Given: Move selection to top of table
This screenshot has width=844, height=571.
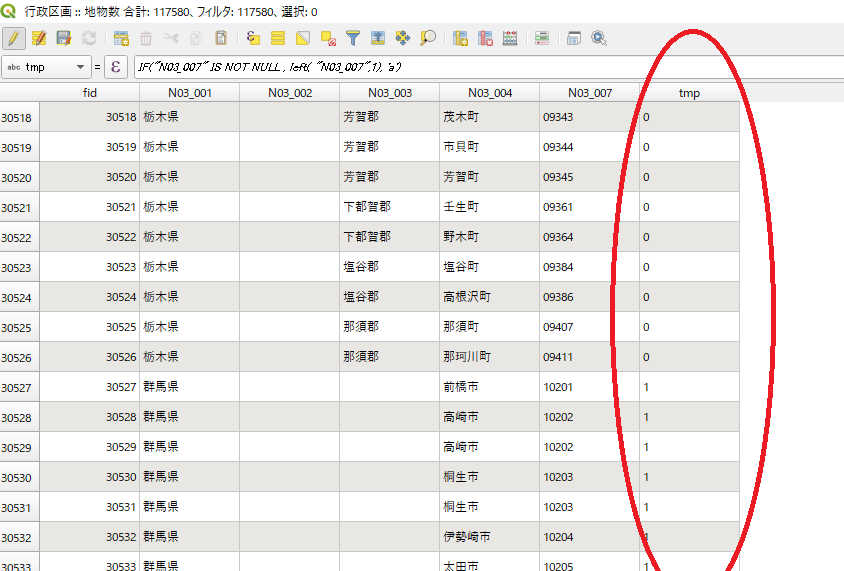Looking at the screenshot, I should pos(378,38).
